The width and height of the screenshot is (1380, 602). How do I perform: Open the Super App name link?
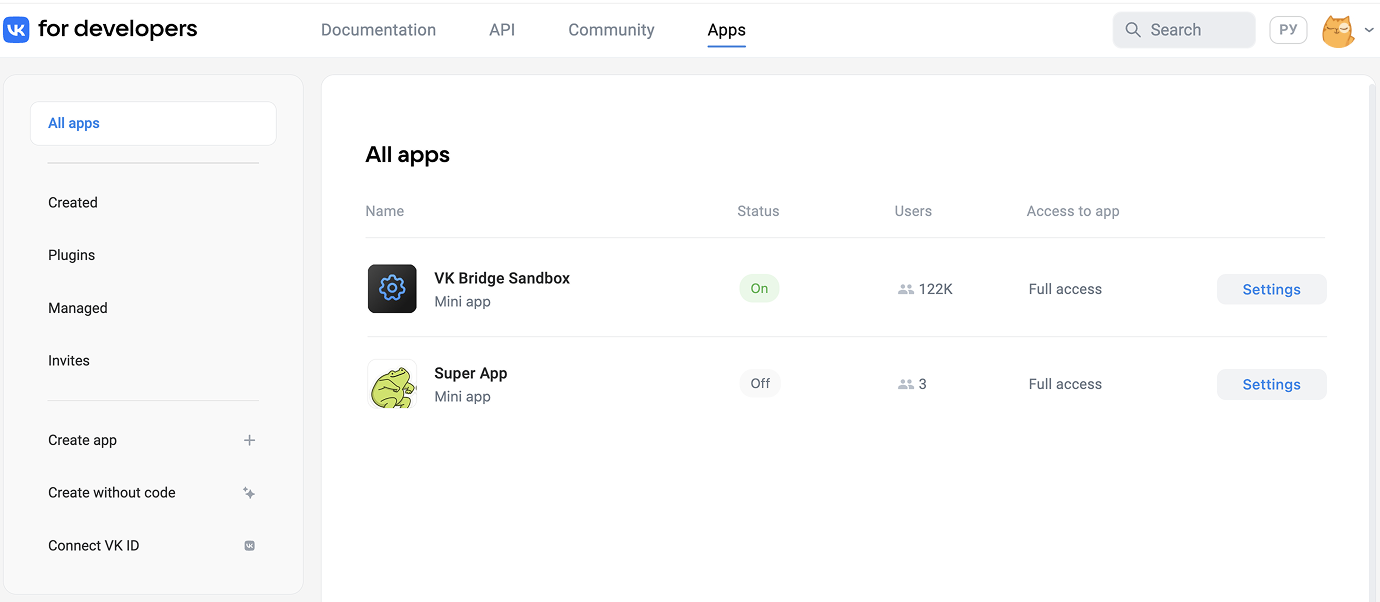471,373
